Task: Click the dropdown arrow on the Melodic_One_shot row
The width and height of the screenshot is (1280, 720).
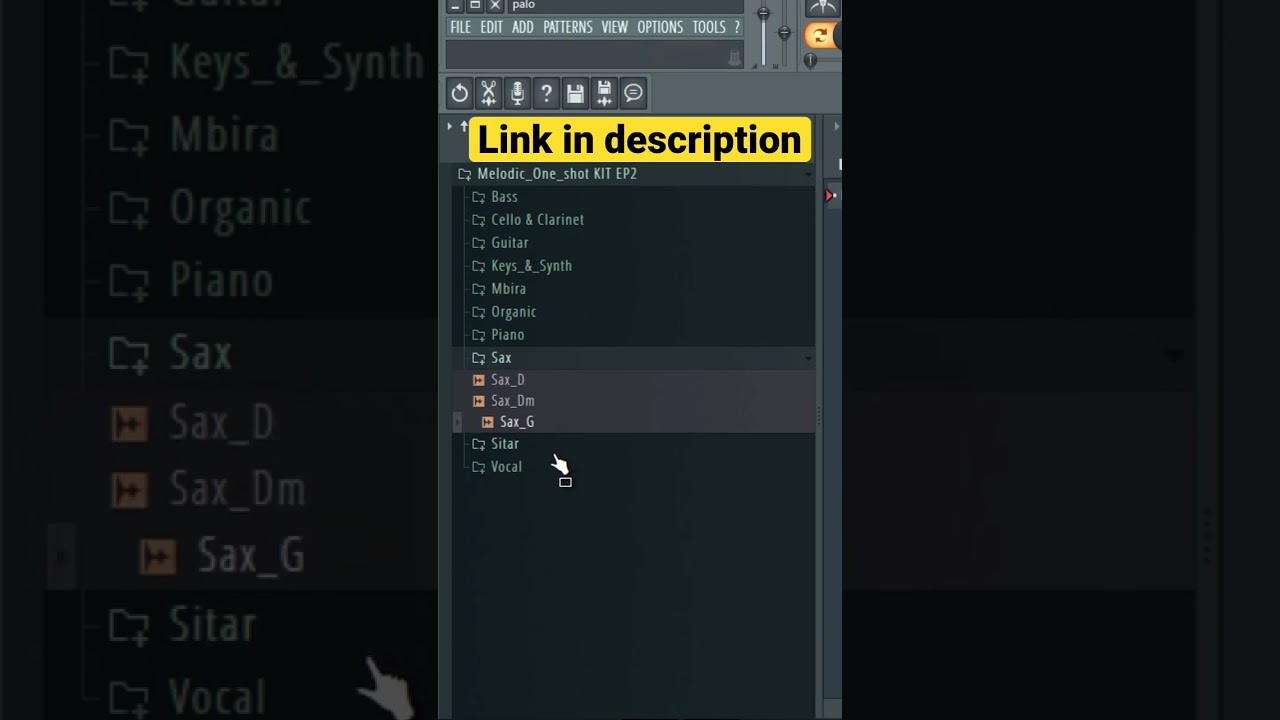Action: (808, 174)
